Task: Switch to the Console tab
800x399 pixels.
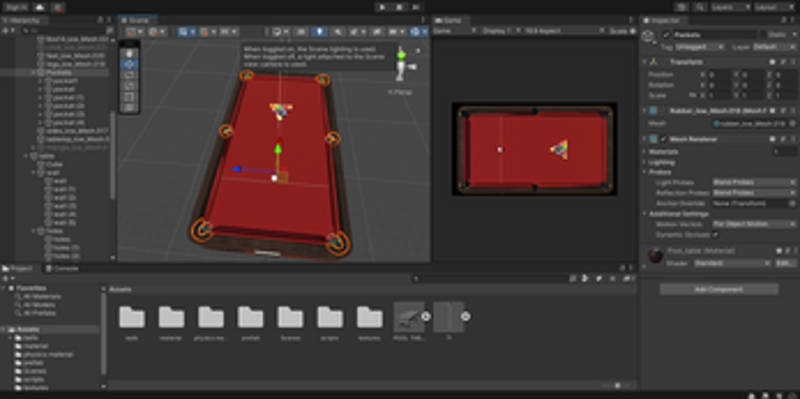Action: (x=62, y=268)
